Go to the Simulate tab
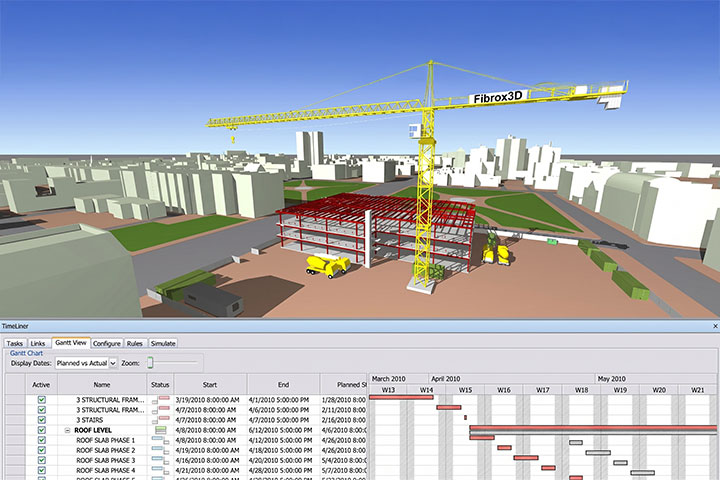The width and height of the screenshot is (720, 480). [163, 343]
